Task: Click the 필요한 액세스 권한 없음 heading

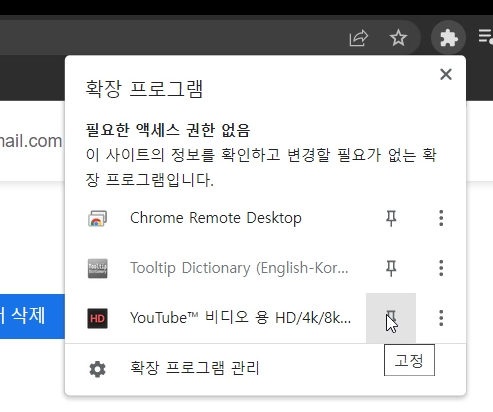Action: (168, 130)
